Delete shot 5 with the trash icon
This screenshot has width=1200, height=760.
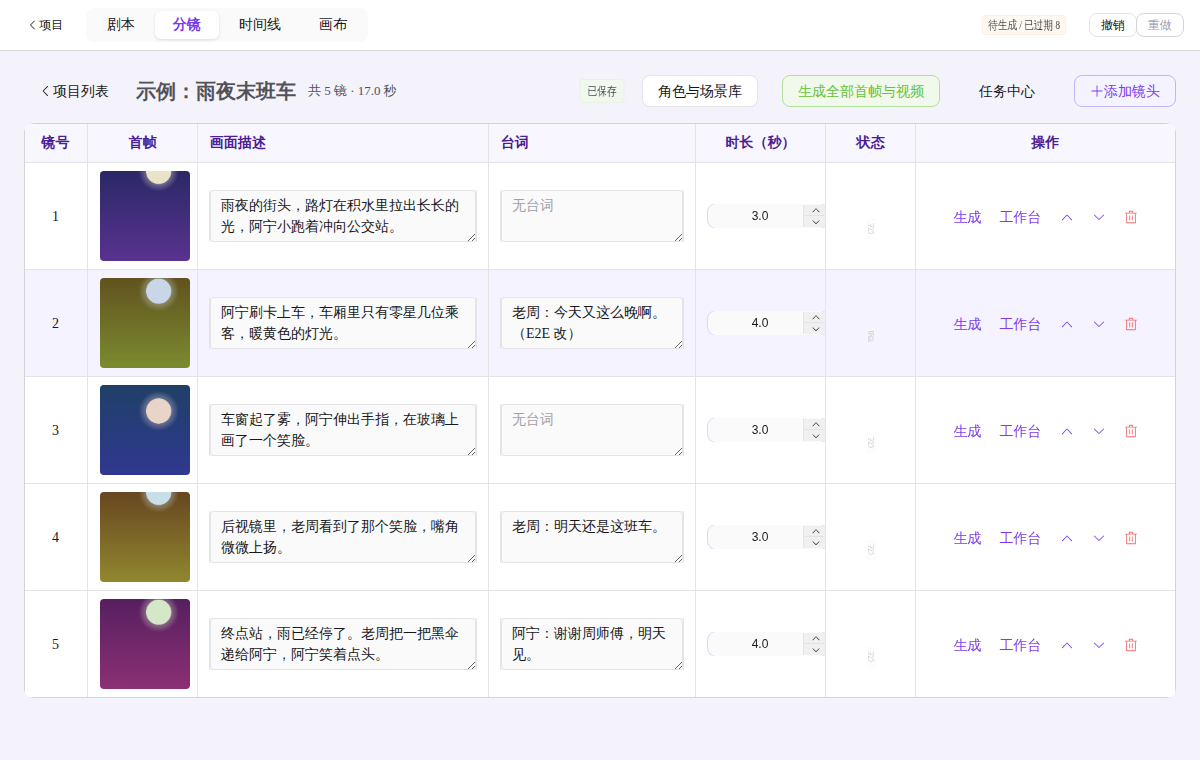click(x=1131, y=645)
